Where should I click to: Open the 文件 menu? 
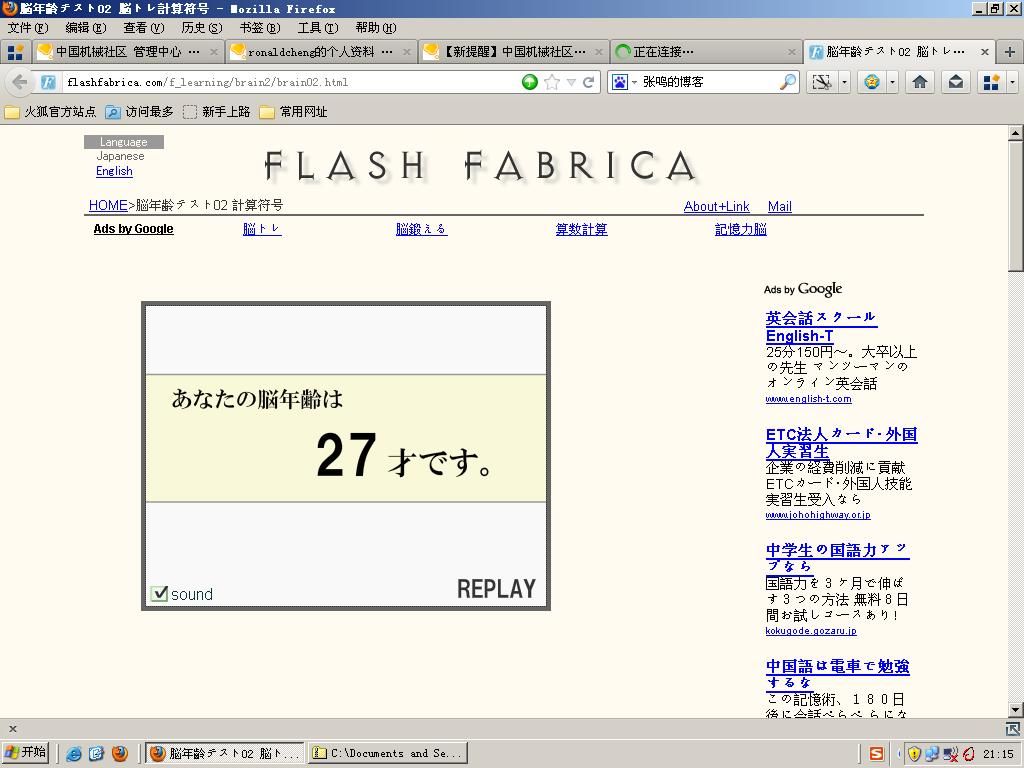click(x=28, y=27)
